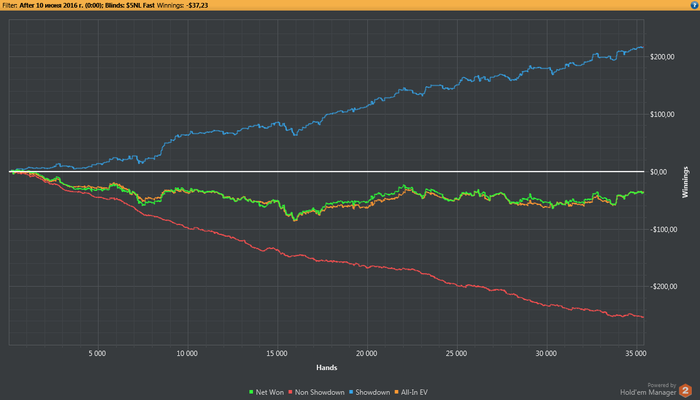This screenshot has width=700, height=400.
Task: Click the 20 000 hands axis label
Action: click(367, 354)
